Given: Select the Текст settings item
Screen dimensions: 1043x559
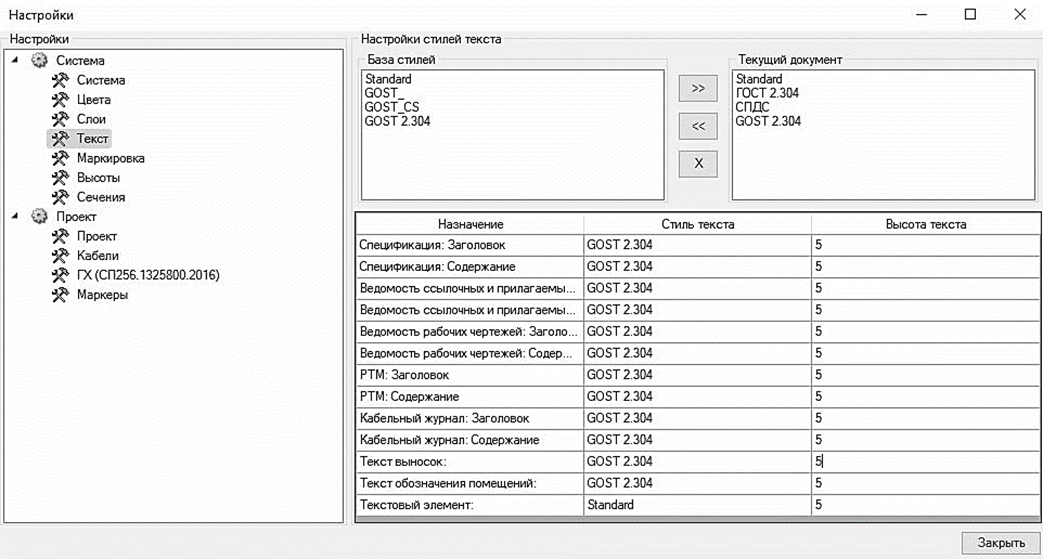Looking at the screenshot, I should [x=92, y=139].
